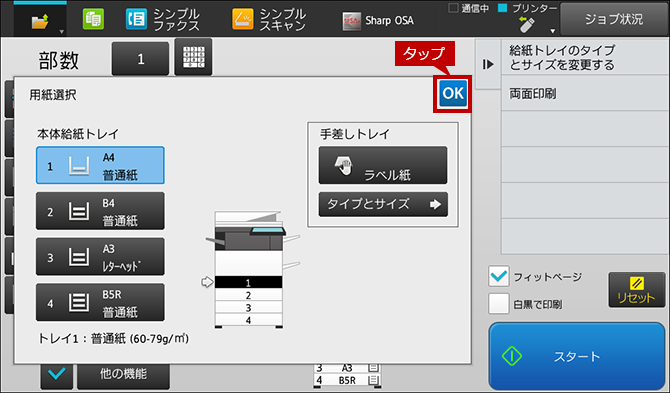Click the 本体給紙トレイ heading
This screenshot has height=393, width=670.
pyautogui.click(x=78, y=134)
